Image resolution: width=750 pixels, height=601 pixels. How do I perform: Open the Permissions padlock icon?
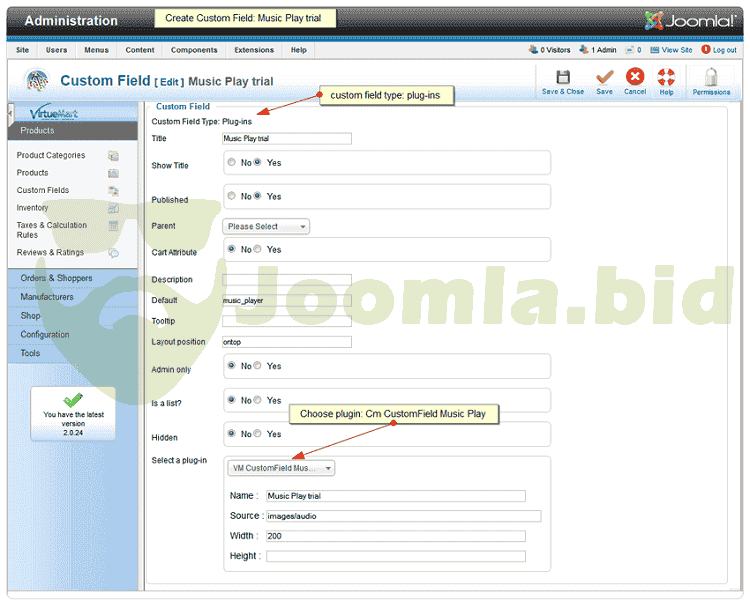[x=711, y=77]
